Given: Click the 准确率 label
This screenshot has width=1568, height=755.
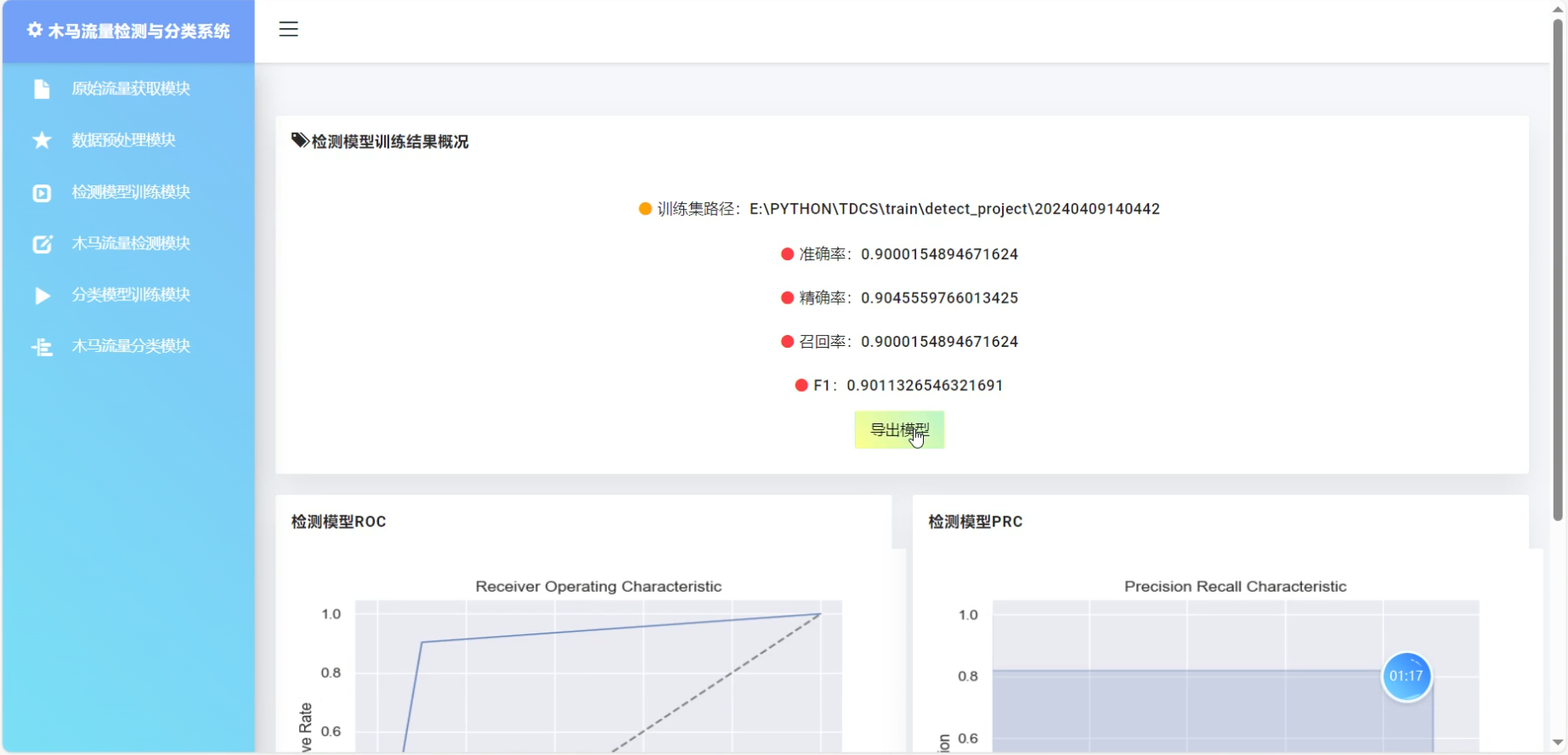Looking at the screenshot, I should 823,254.
